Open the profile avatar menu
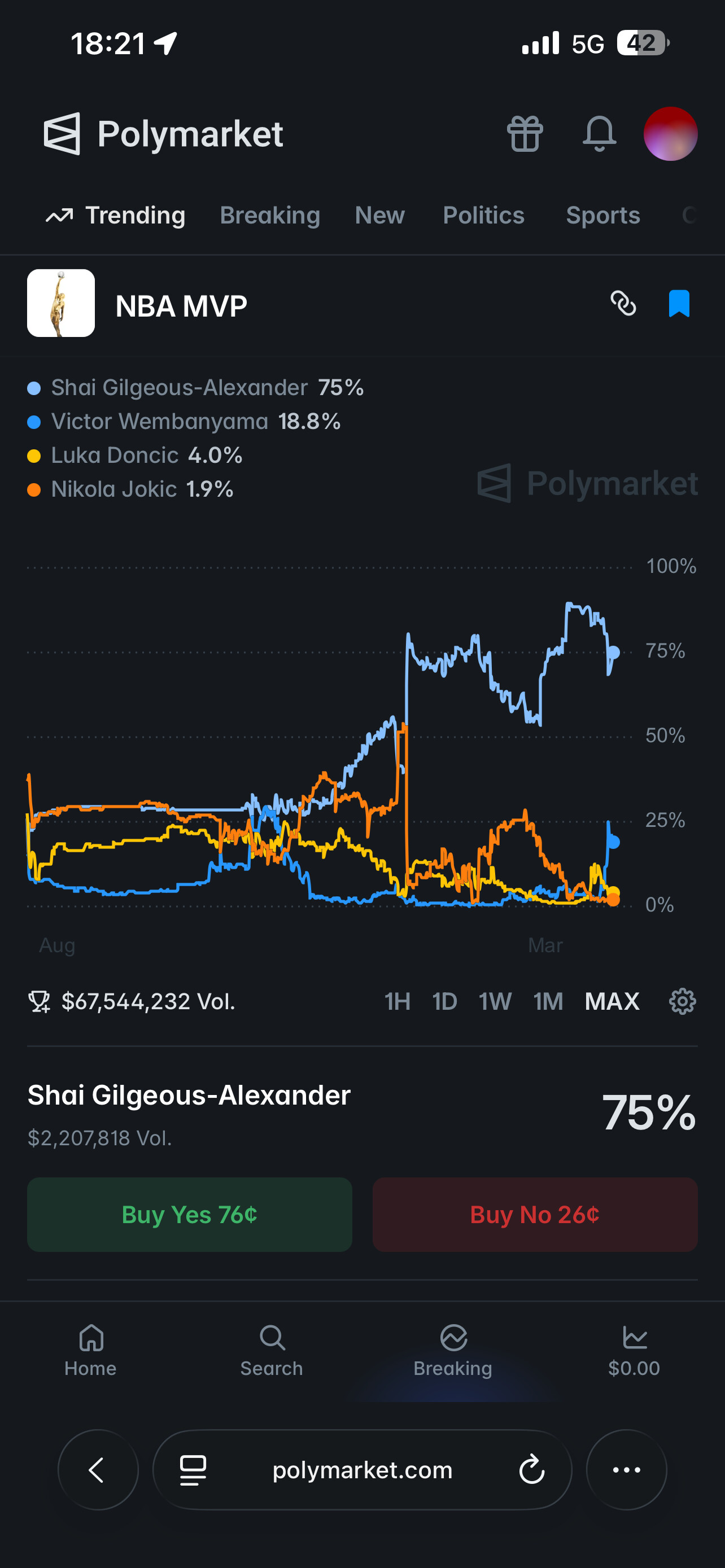This screenshot has height=1568, width=725. [x=670, y=134]
